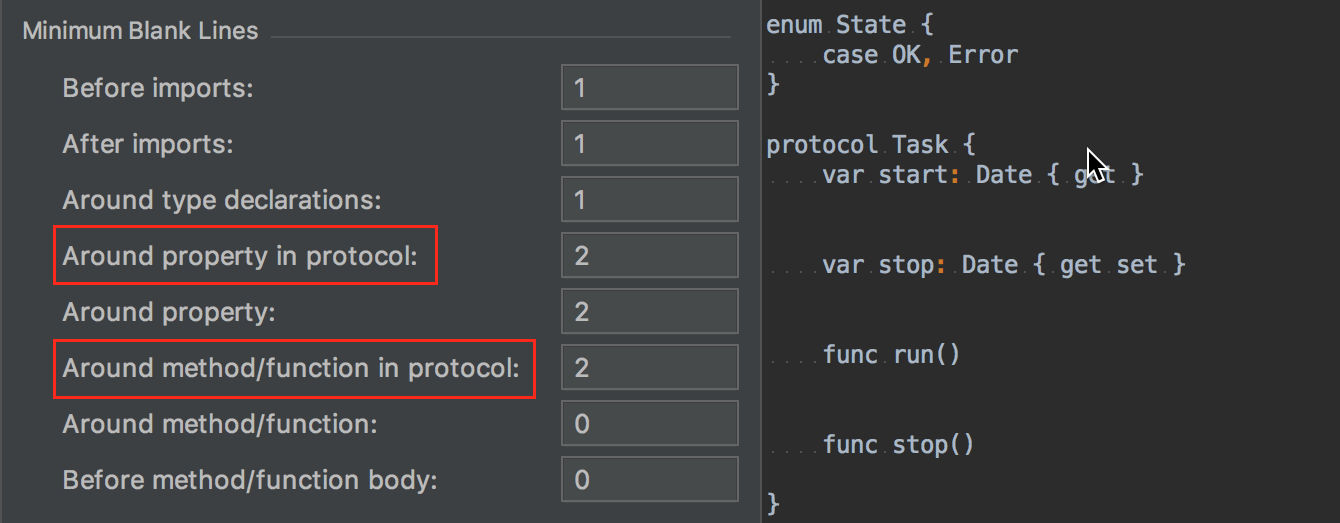This screenshot has width=1340, height=523.
Task: Click the Before method/function body field
Action: click(x=650, y=481)
